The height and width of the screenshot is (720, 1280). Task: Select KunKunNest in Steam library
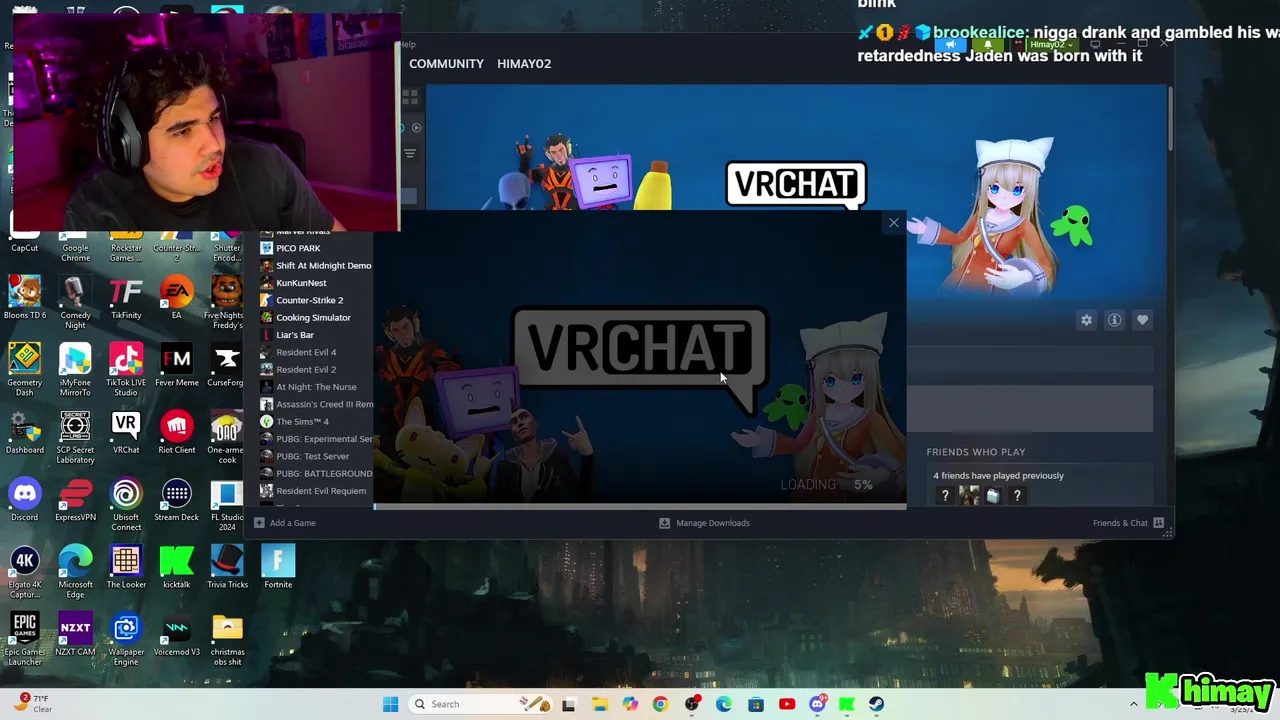293,283
